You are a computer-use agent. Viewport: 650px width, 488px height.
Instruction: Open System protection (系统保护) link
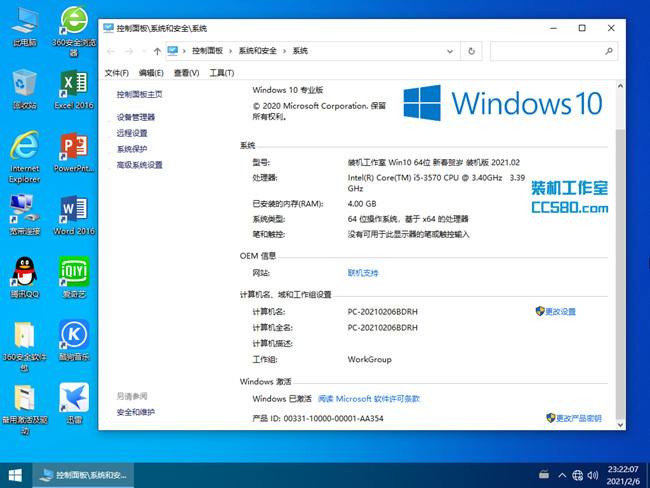click(132, 149)
